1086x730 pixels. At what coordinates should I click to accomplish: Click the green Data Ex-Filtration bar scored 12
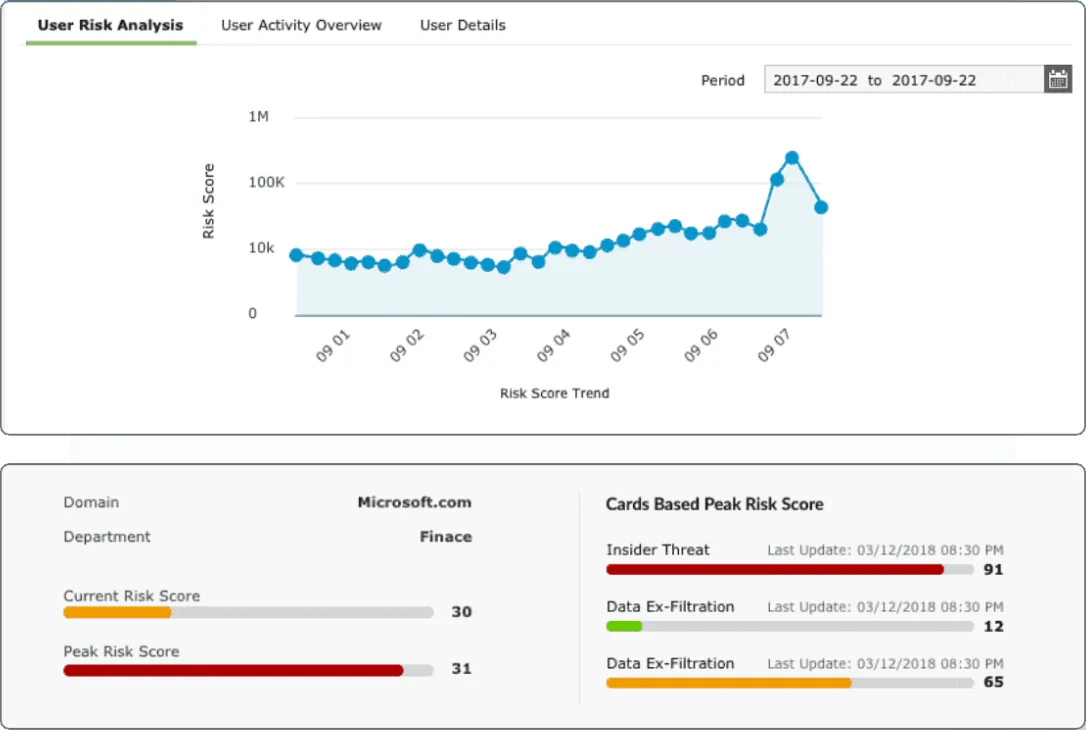coord(624,626)
